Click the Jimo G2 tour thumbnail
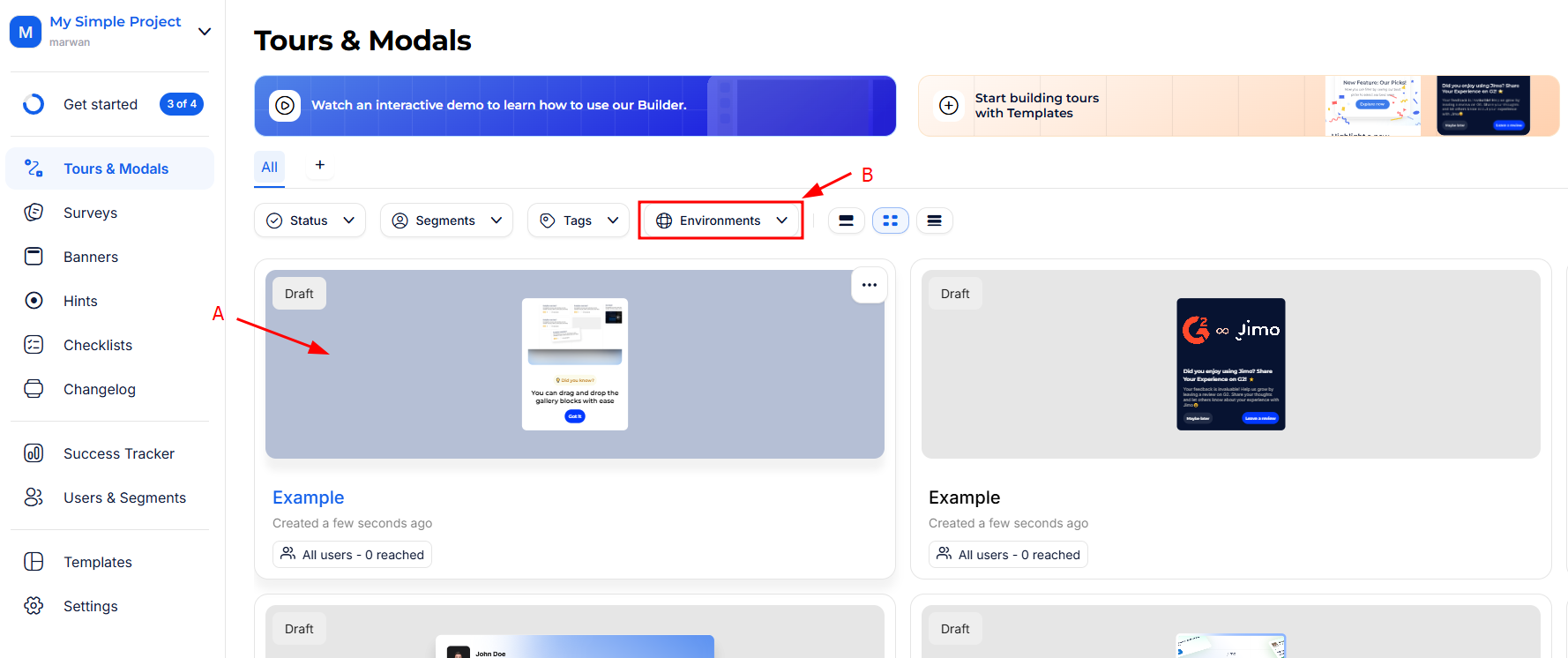The image size is (1568, 658). 1230,364
